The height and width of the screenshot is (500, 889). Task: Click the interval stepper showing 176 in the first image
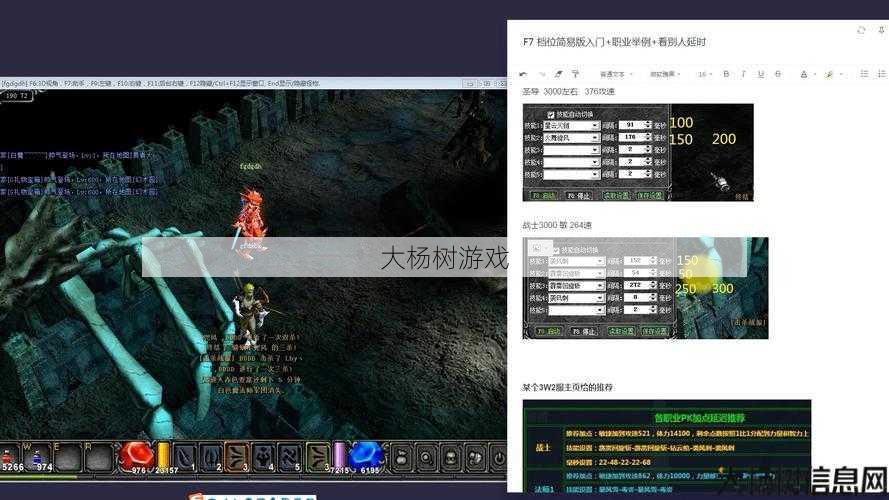tap(648, 138)
